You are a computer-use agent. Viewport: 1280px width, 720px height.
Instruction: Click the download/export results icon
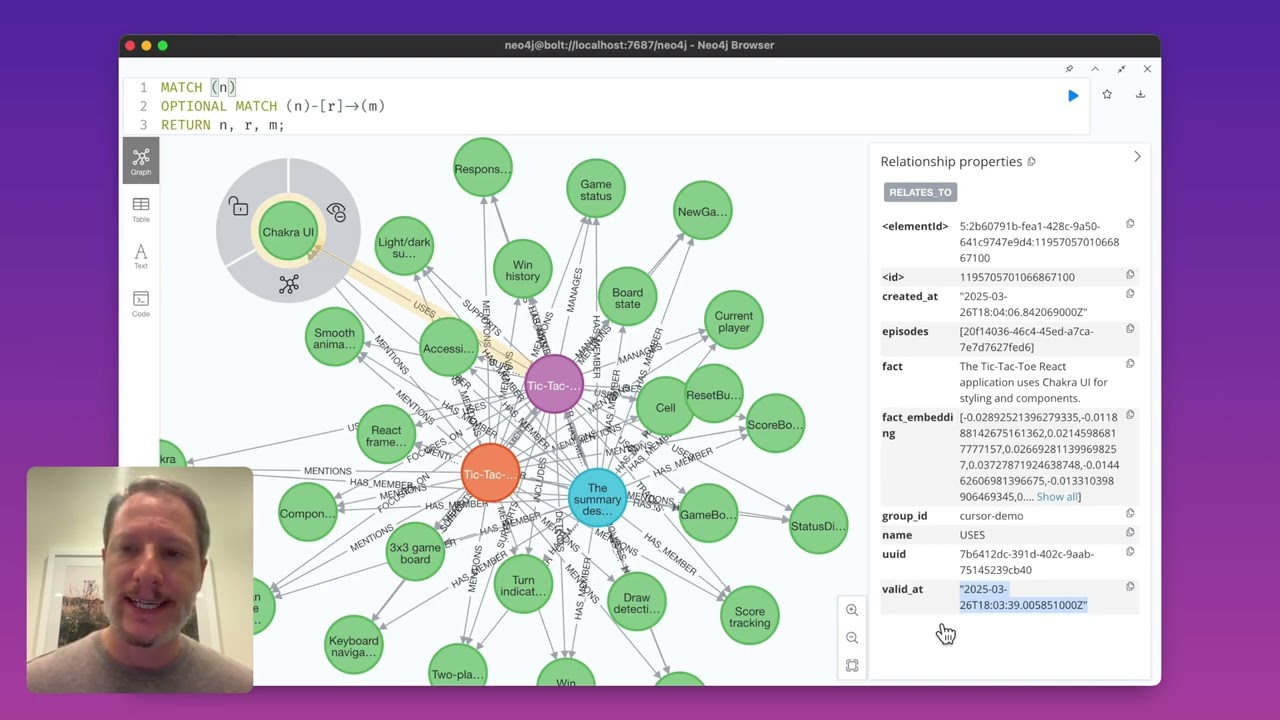[1140, 94]
